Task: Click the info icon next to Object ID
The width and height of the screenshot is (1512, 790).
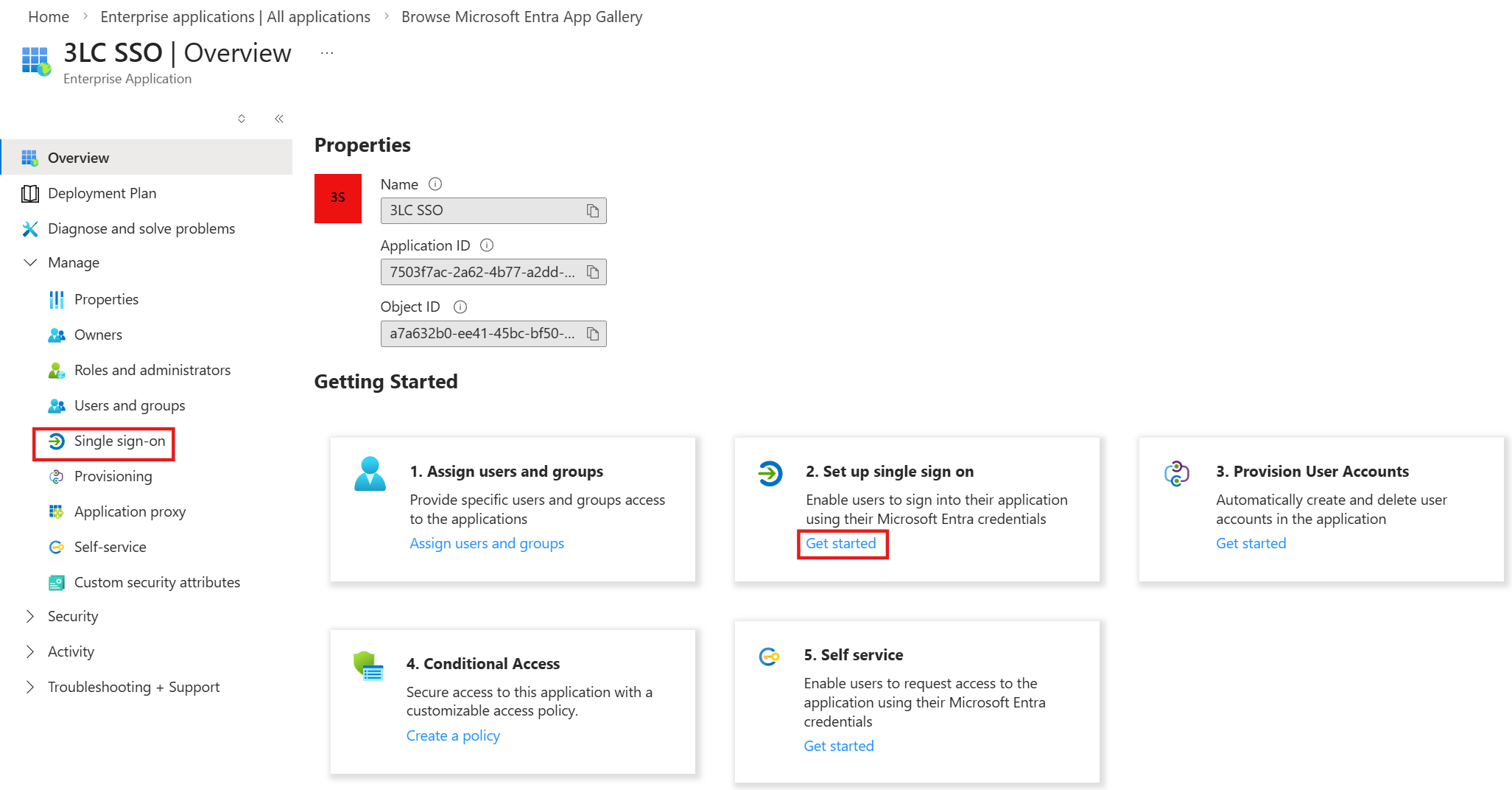Action: pos(460,307)
